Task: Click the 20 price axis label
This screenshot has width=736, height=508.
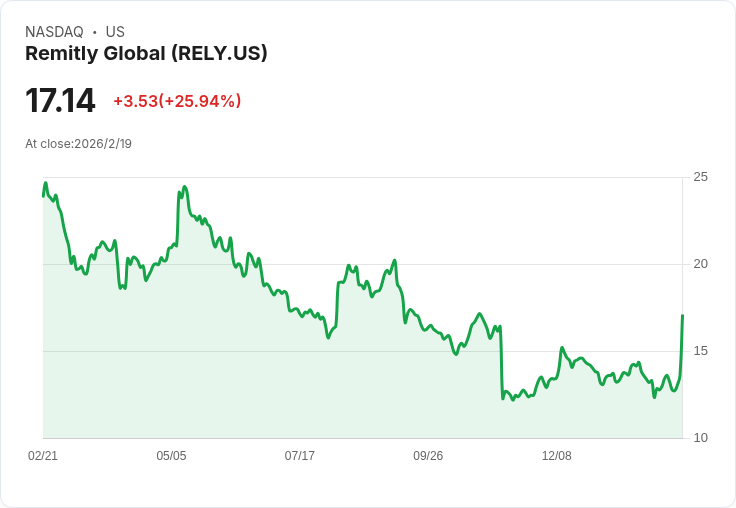Action: click(701, 264)
